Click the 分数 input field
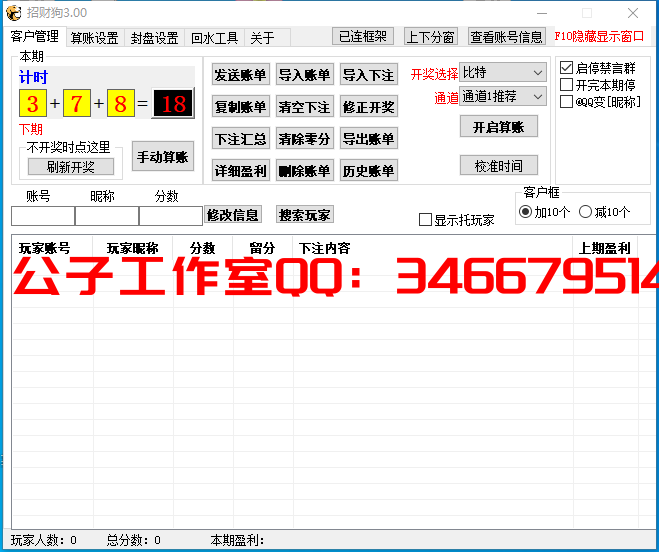The image size is (659, 552). click(x=171, y=216)
